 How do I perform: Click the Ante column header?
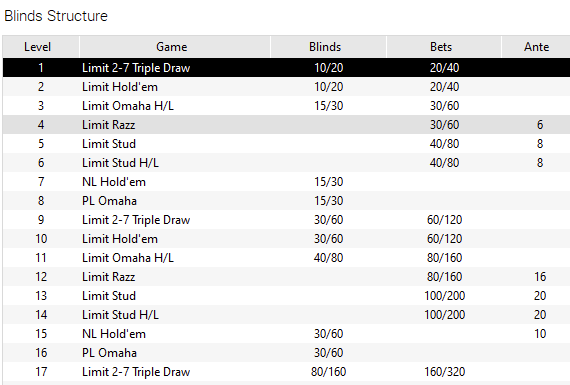[536, 47]
